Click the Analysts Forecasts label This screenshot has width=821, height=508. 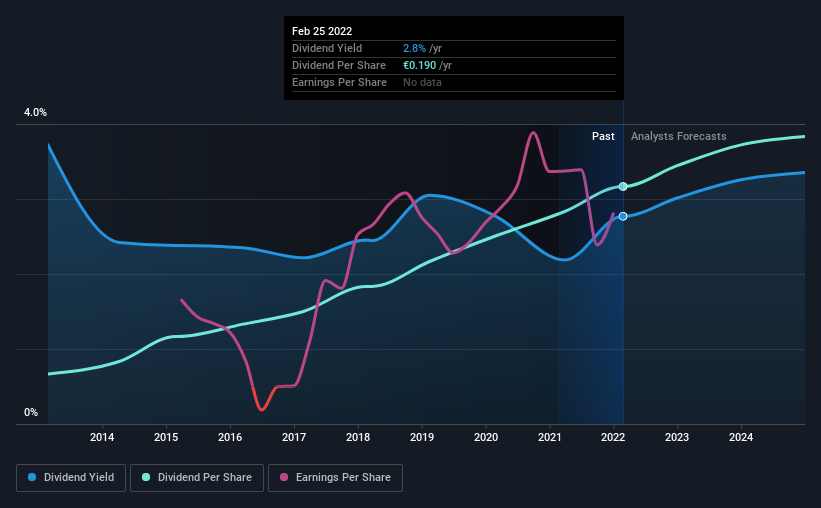point(679,136)
